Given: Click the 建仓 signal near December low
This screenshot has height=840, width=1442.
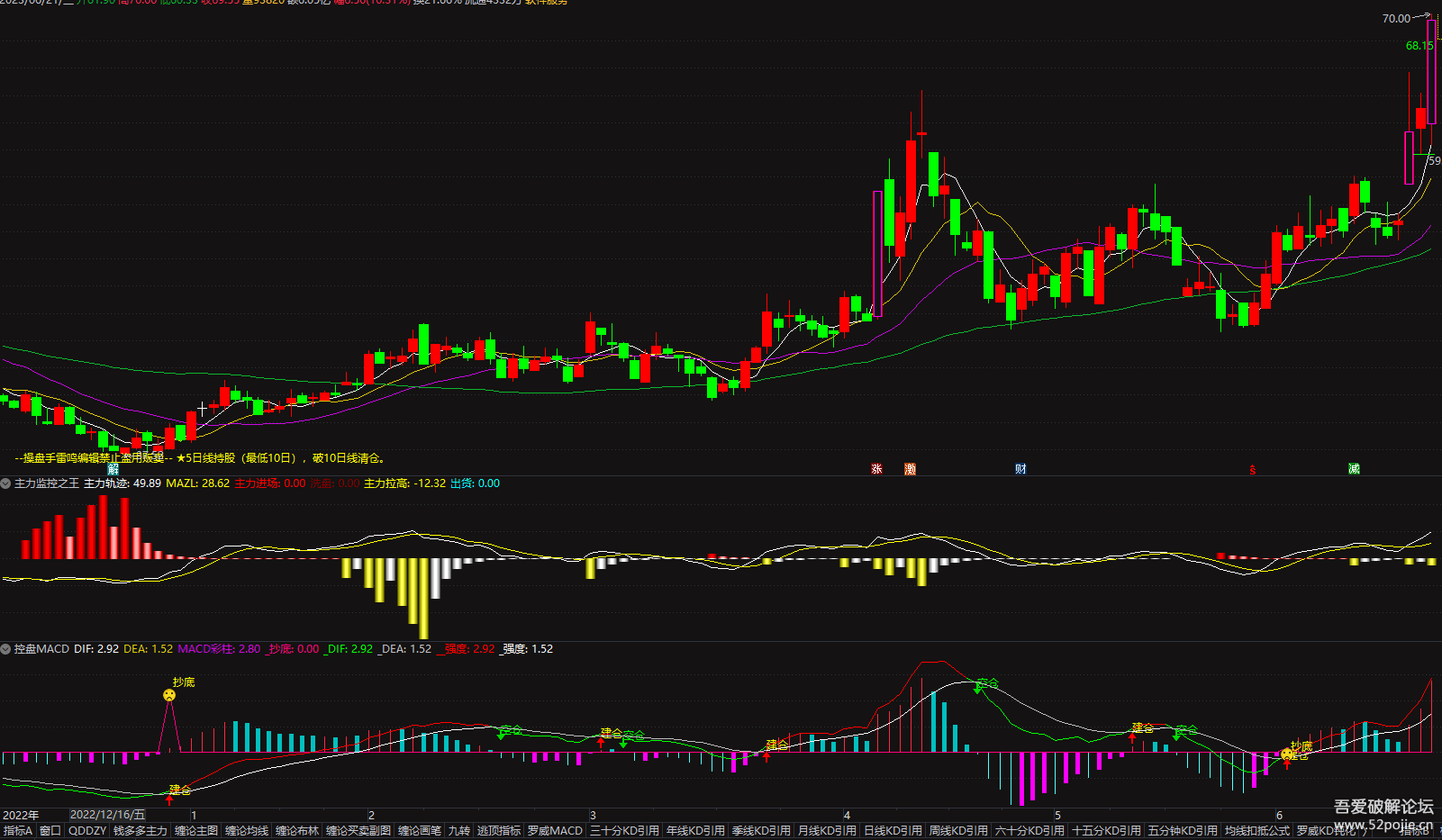Looking at the screenshot, I should 179,790.
